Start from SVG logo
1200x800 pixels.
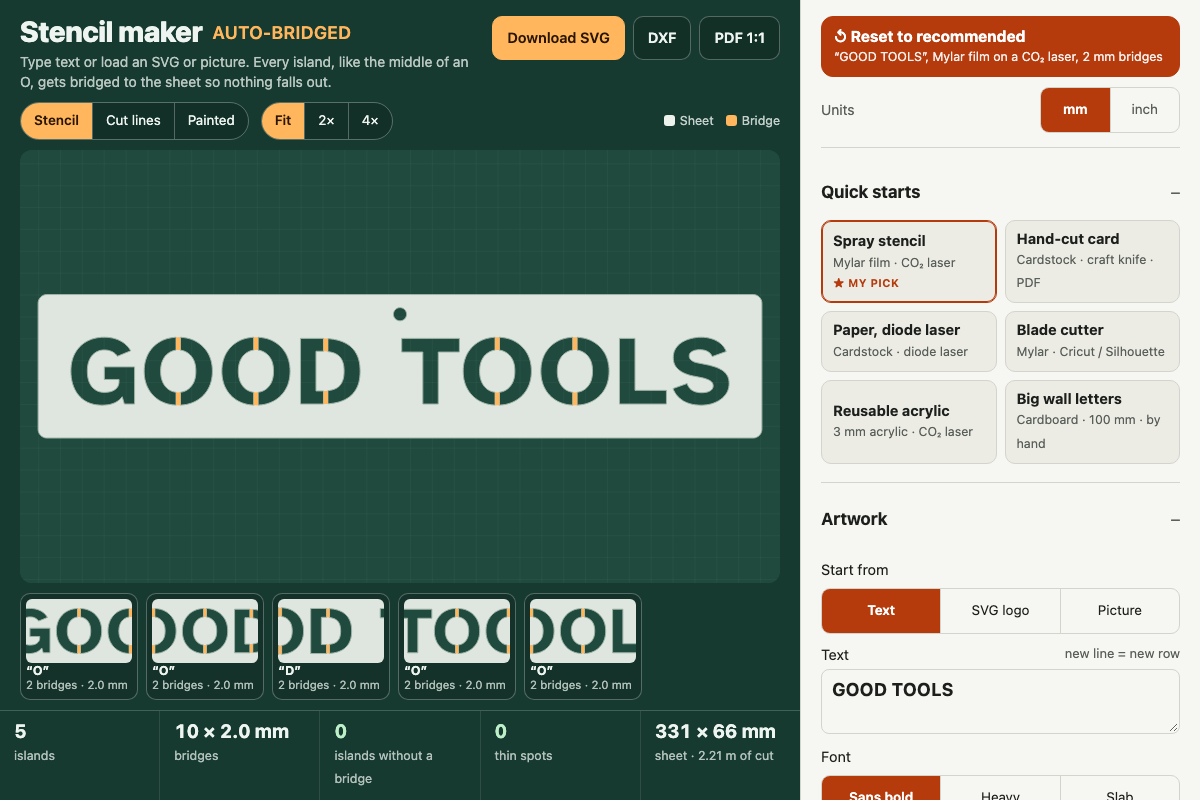coord(1000,611)
